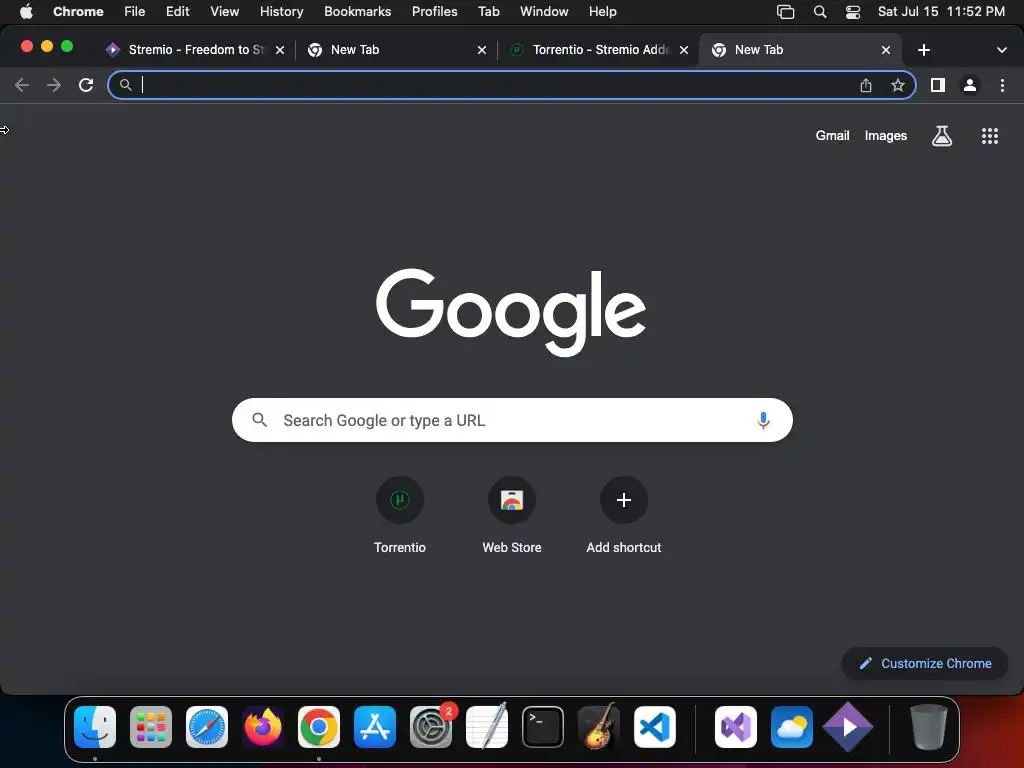Image resolution: width=1024 pixels, height=768 pixels.
Task: Open the File menu
Action: pyautogui.click(x=135, y=11)
